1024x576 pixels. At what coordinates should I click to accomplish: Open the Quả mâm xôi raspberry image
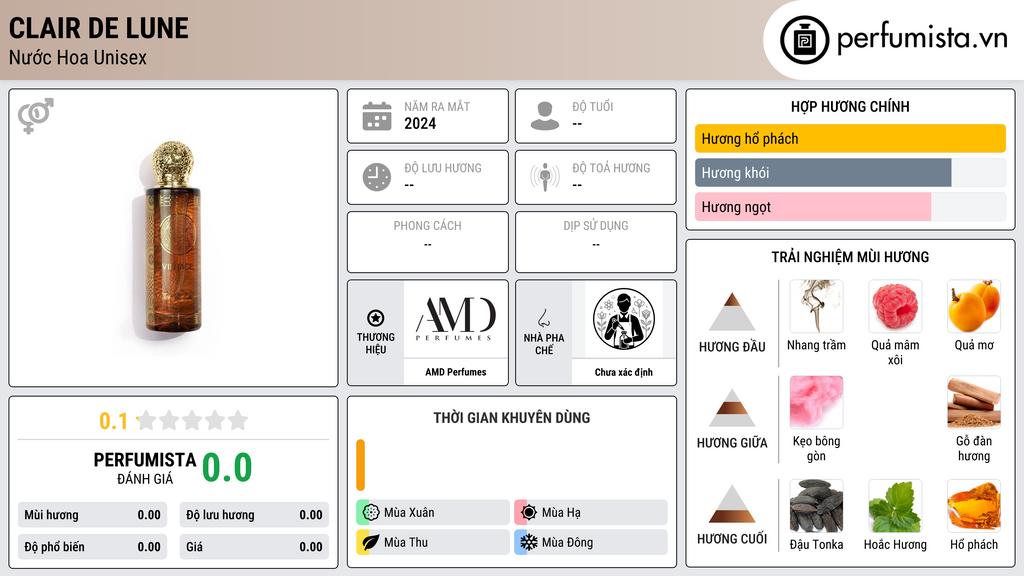coord(895,306)
